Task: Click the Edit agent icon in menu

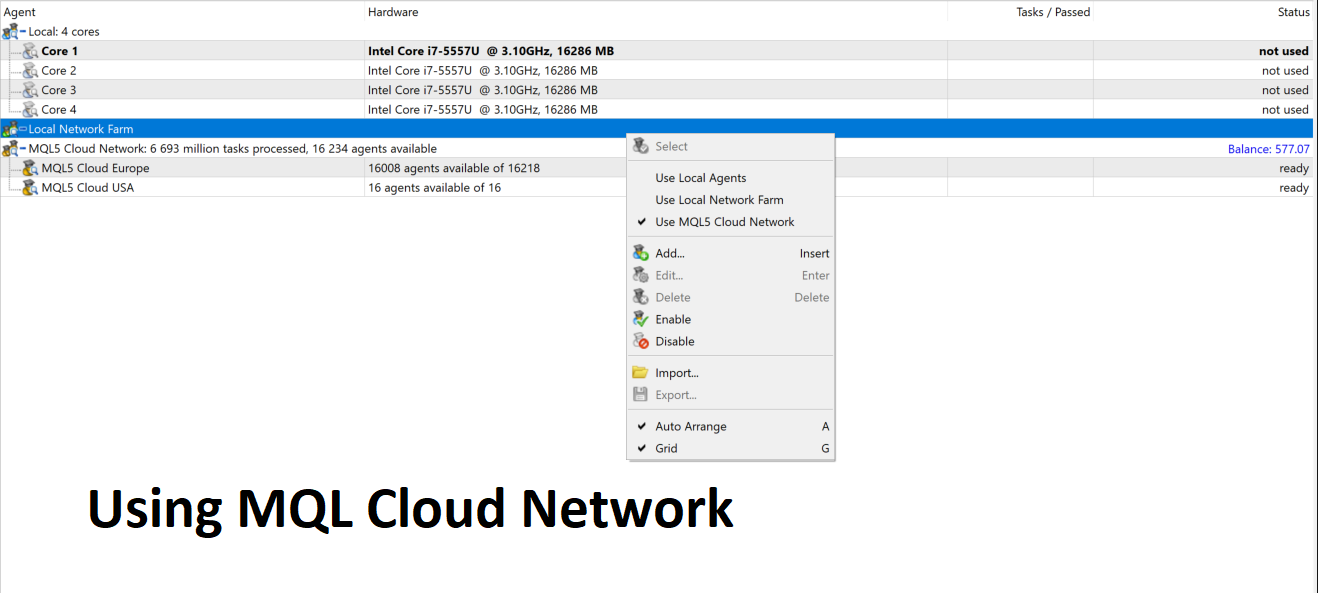Action: tap(641, 275)
